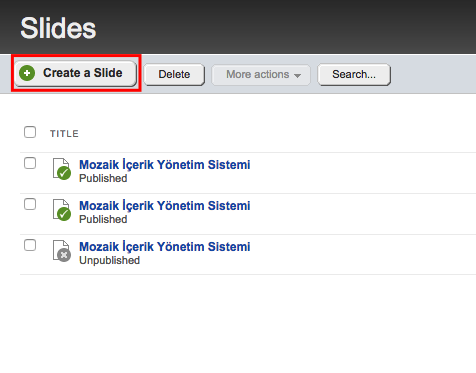This screenshot has width=476, height=373.
Task: Open the first Mozaik İçerik Yönetim Sistemi link
Action: click(165, 165)
